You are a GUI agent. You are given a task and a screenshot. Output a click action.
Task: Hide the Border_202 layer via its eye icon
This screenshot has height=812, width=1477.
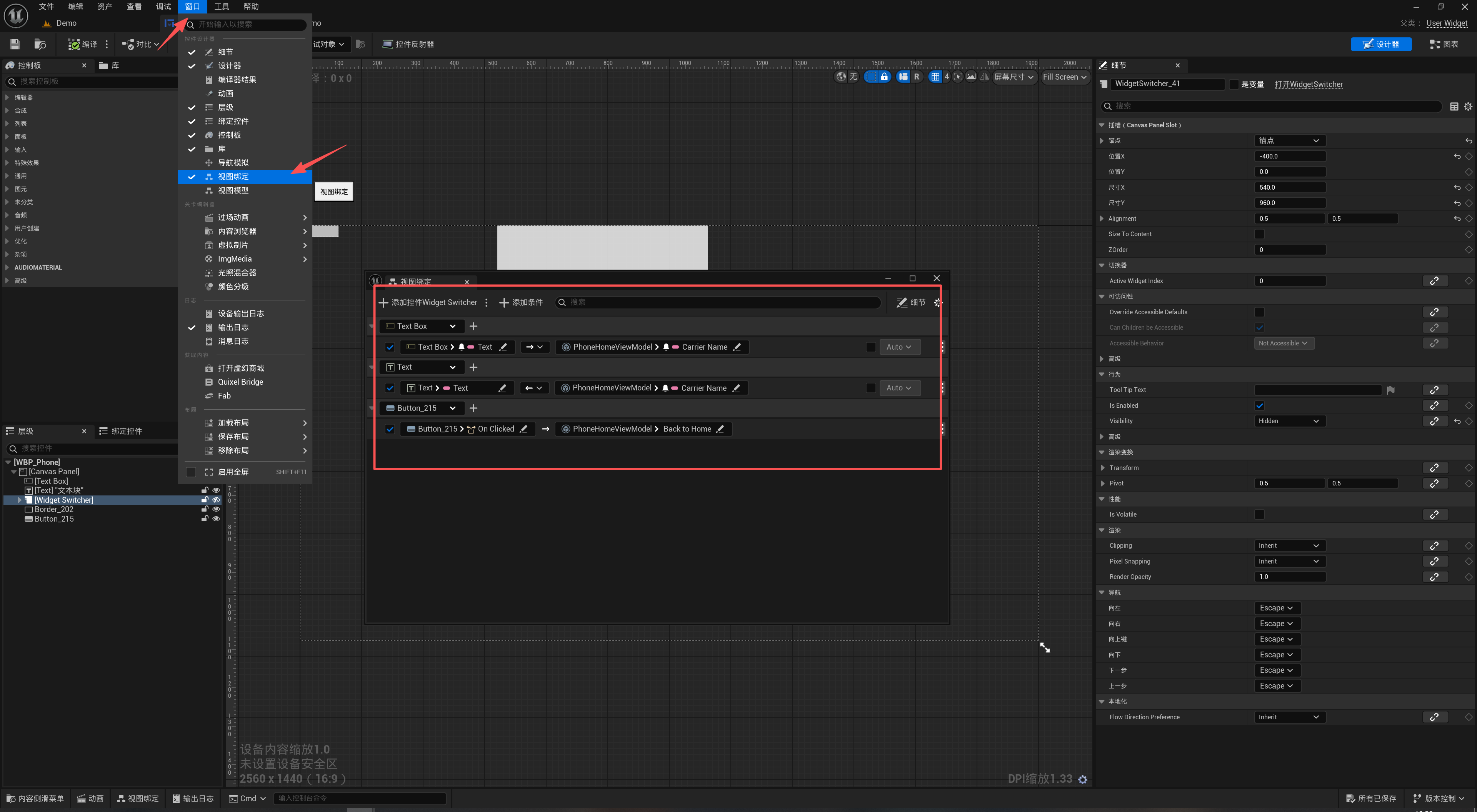coord(216,509)
